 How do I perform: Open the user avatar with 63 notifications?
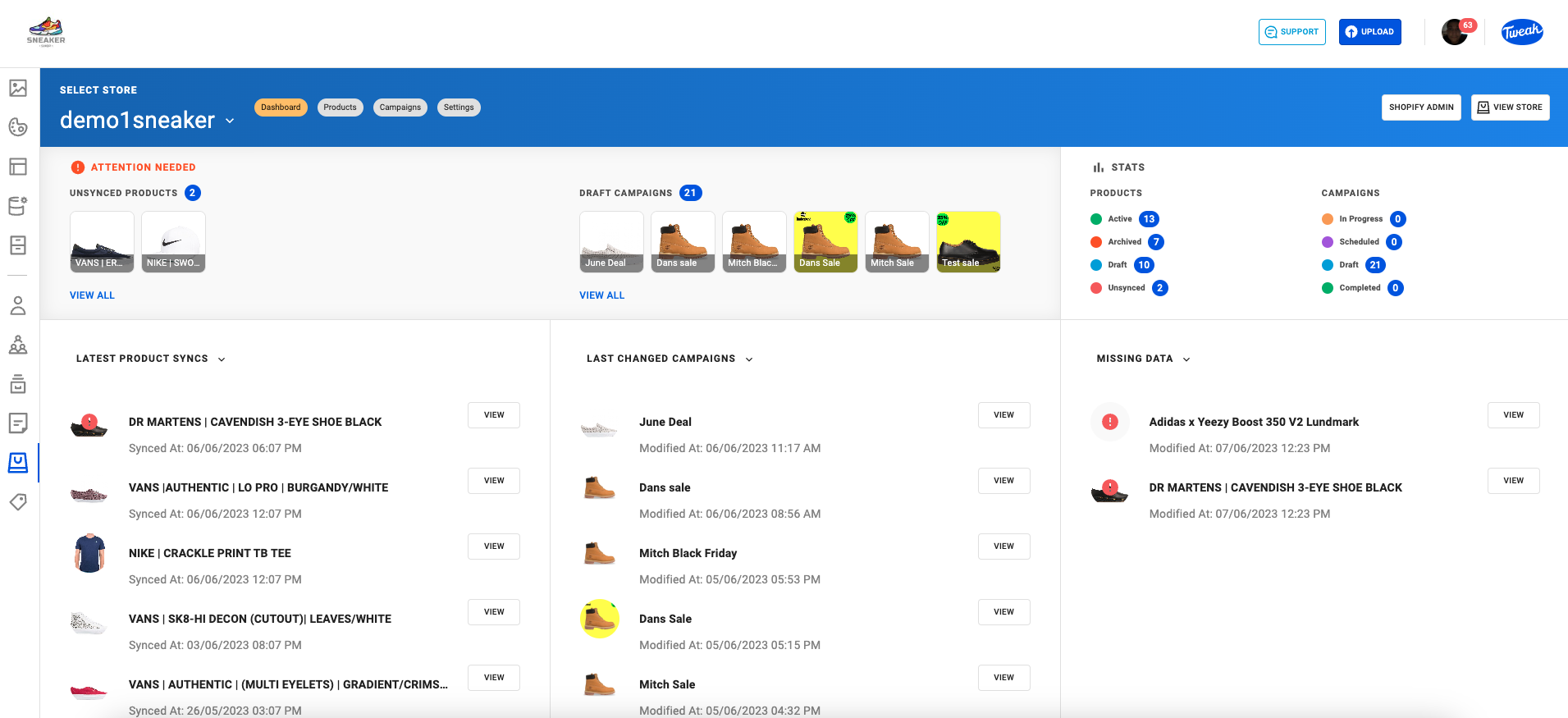pos(1455,32)
